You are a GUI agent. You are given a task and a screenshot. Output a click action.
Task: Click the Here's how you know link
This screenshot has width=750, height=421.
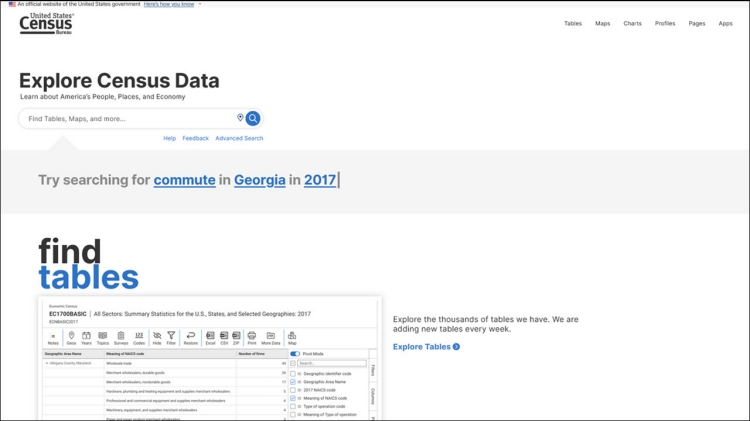point(169,4)
